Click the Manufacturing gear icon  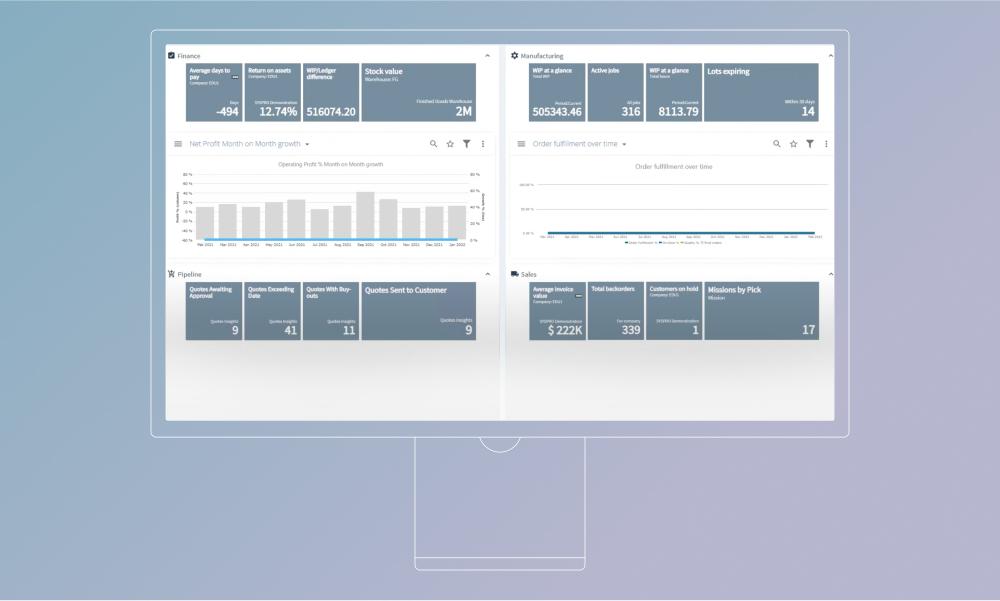coord(514,55)
